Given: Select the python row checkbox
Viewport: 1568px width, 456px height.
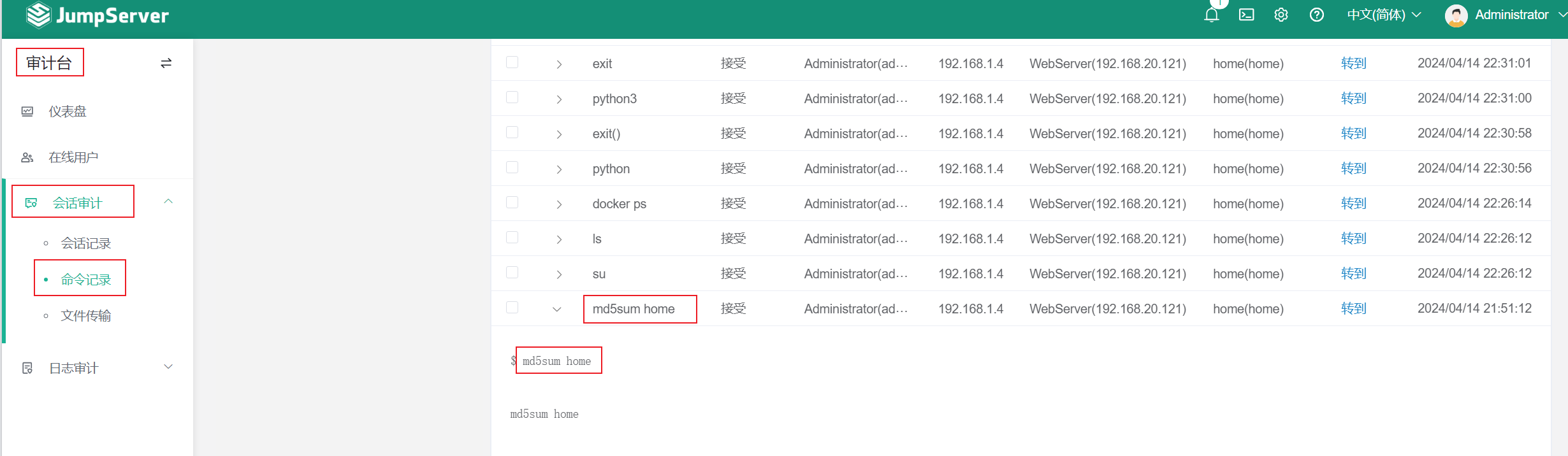Looking at the screenshot, I should pyautogui.click(x=512, y=167).
